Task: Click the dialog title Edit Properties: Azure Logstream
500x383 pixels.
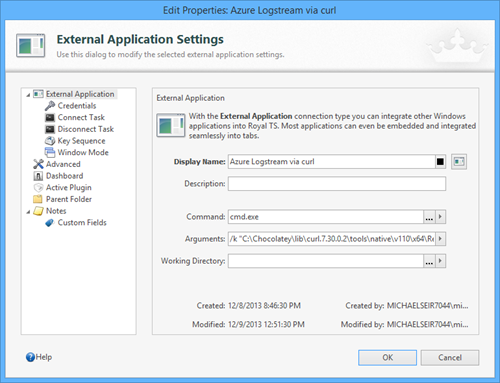Action: pos(249,10)
